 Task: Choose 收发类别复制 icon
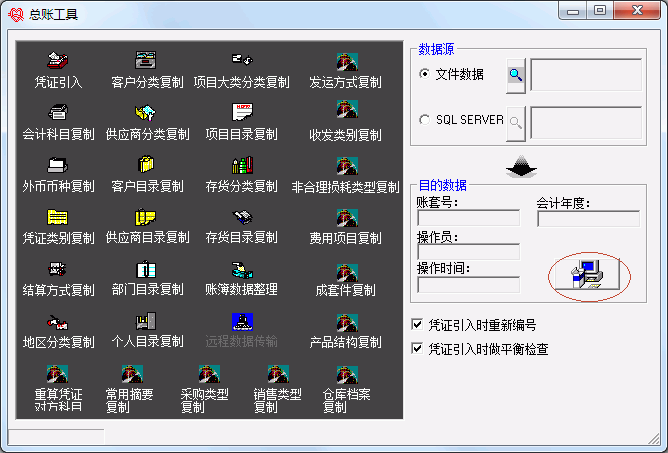(x=347, y=109)
